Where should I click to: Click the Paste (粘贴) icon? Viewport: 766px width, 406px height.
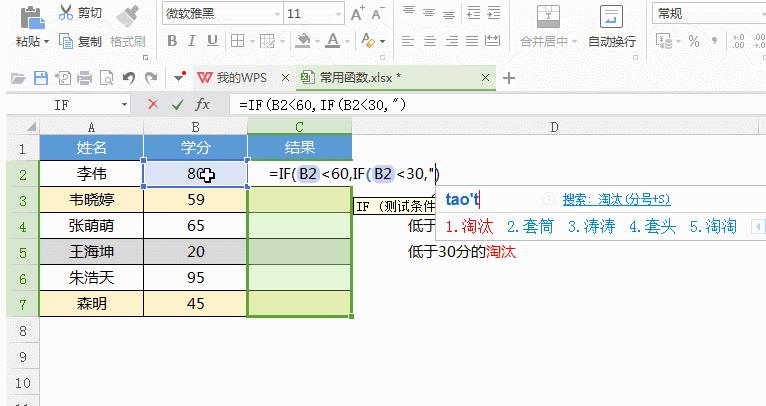[x=32, y=17]
